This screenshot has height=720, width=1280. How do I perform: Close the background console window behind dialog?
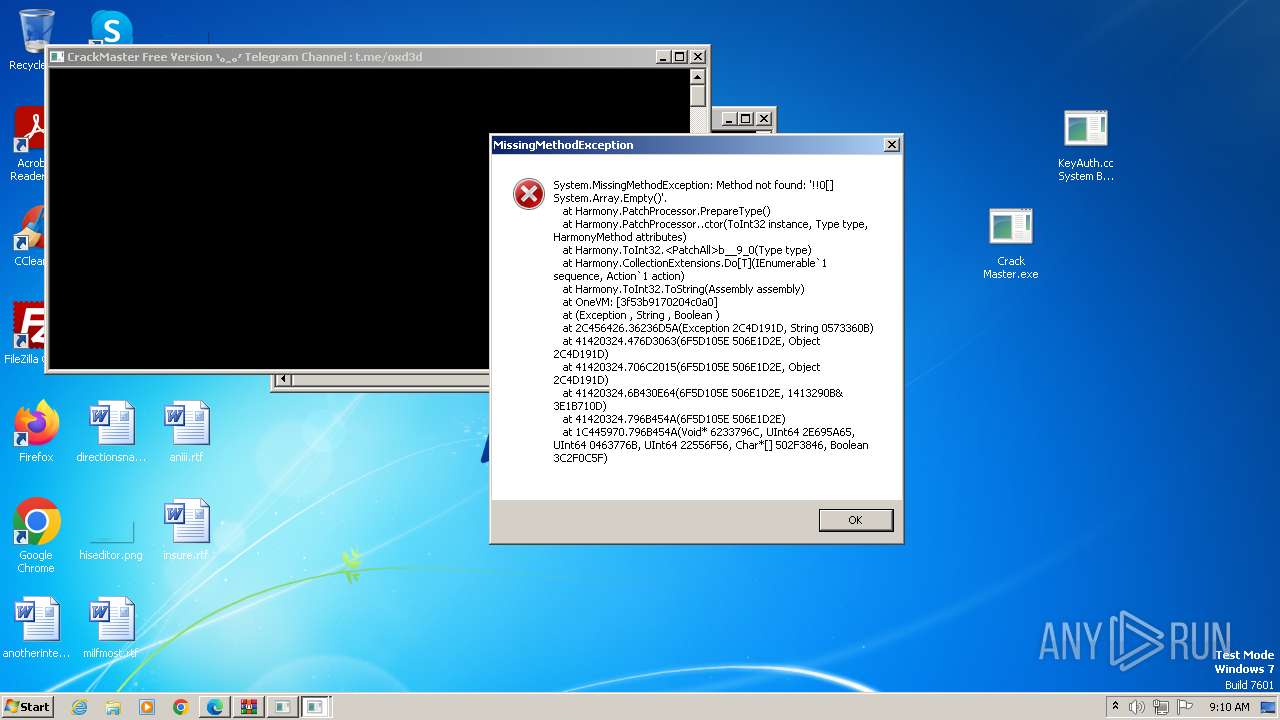pos(764,119)
